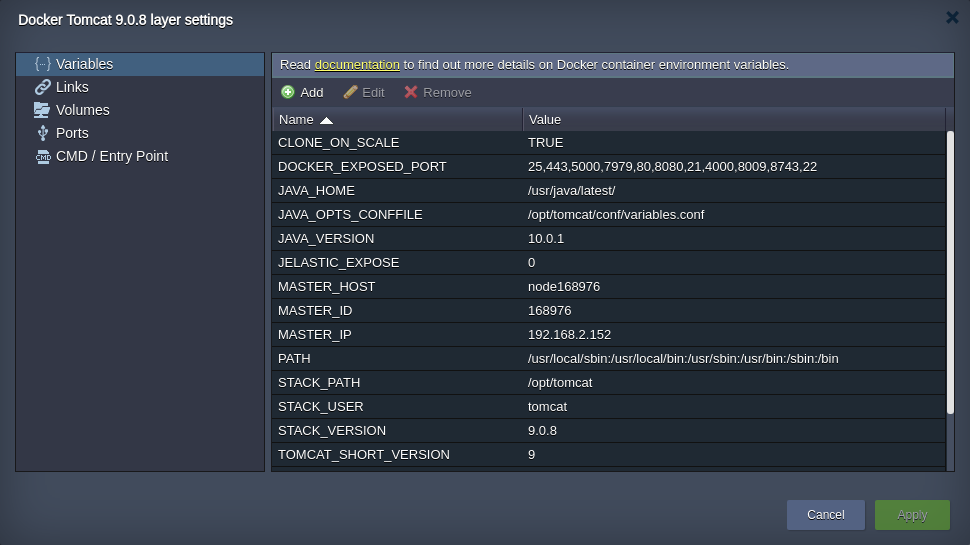
Task: Click the /opt/tomcat/conf/variables.conf value
Action: pyautogui.click(x=616, y=215)
